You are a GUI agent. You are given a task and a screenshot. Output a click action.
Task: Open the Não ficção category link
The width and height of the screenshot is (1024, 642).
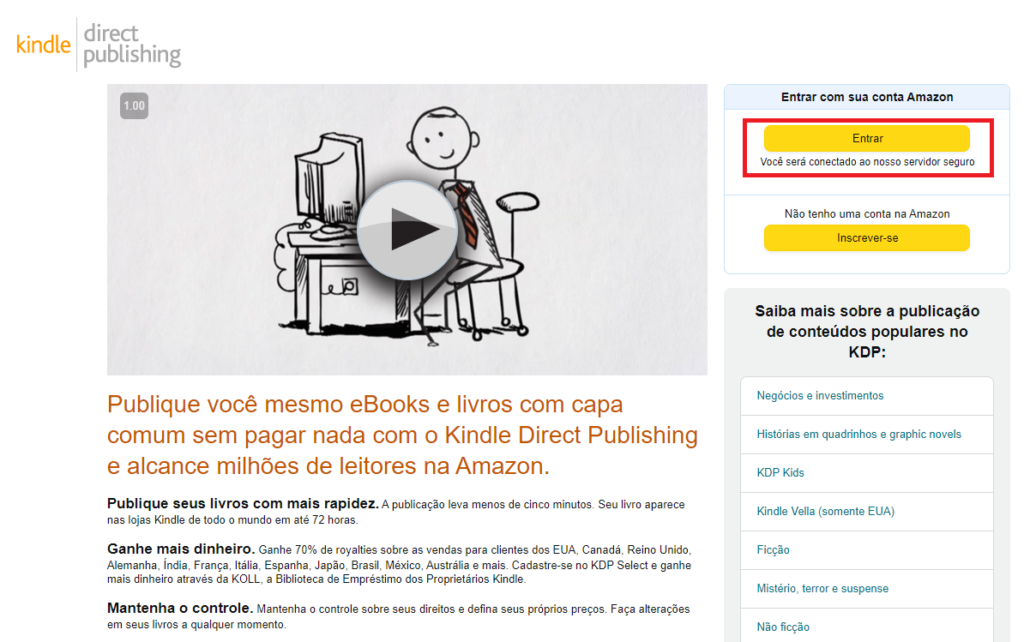(783, 627)
